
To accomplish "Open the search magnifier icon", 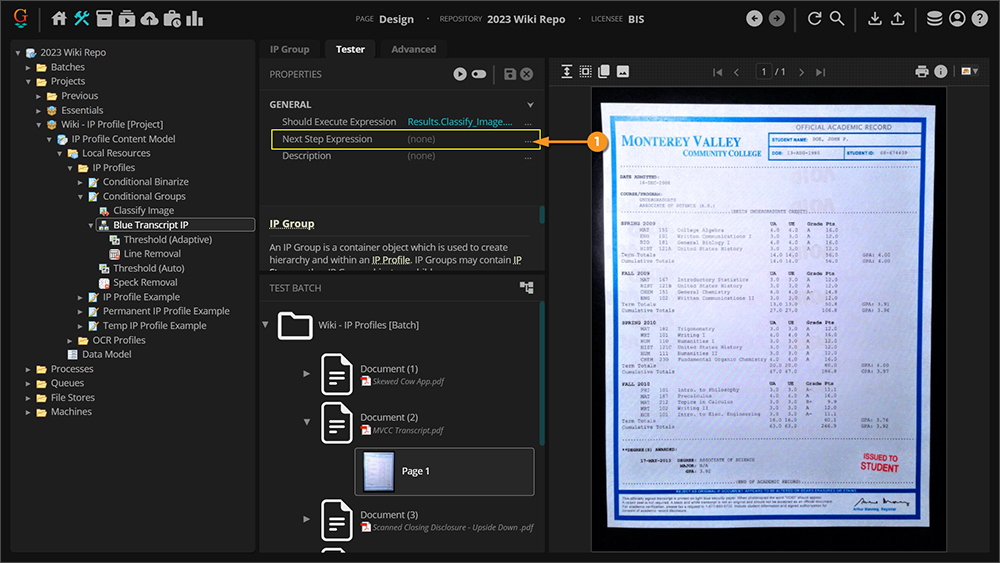I will (x=837, y=19).
